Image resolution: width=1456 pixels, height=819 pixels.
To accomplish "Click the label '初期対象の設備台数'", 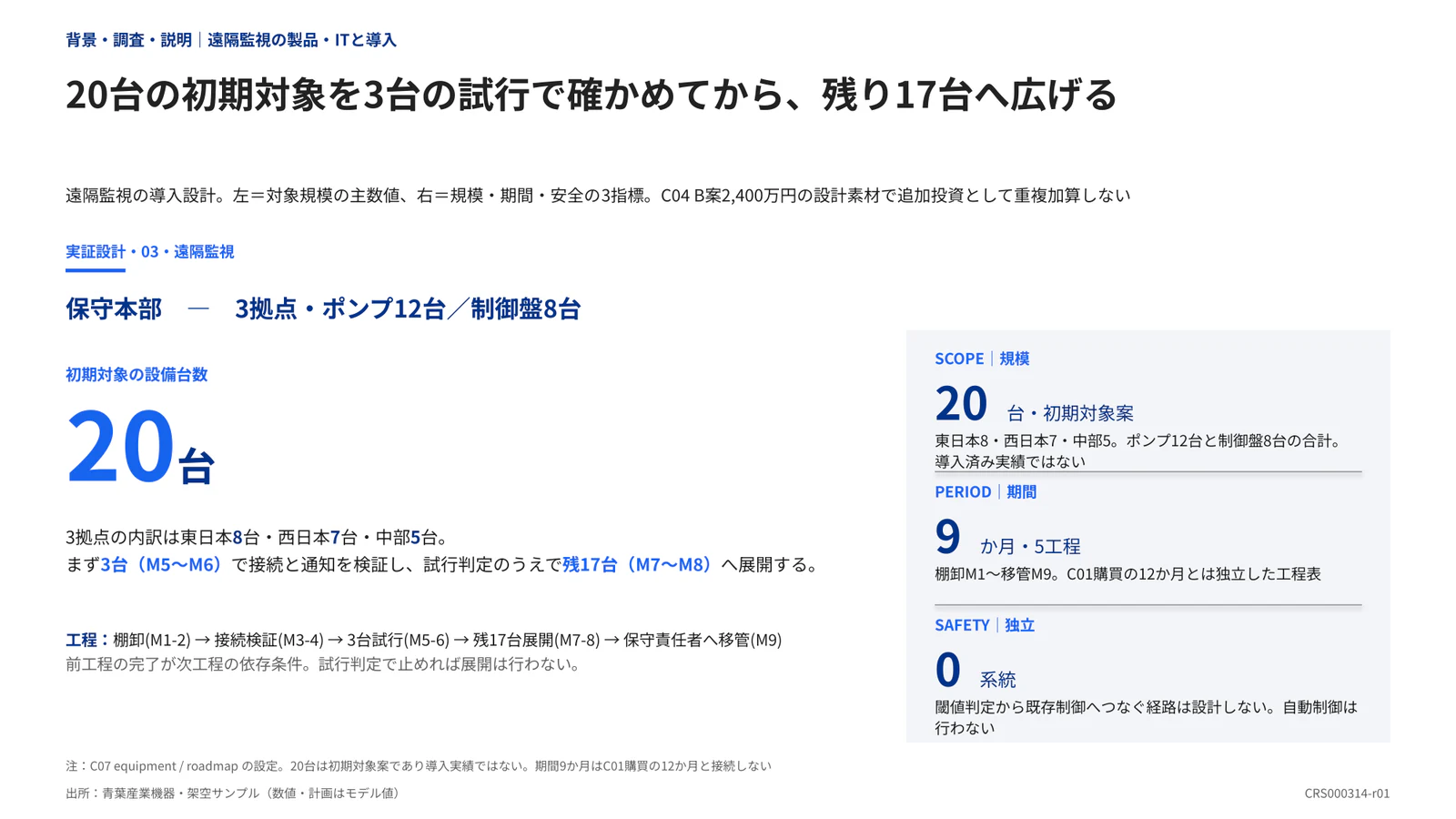I will click(136, 374).
